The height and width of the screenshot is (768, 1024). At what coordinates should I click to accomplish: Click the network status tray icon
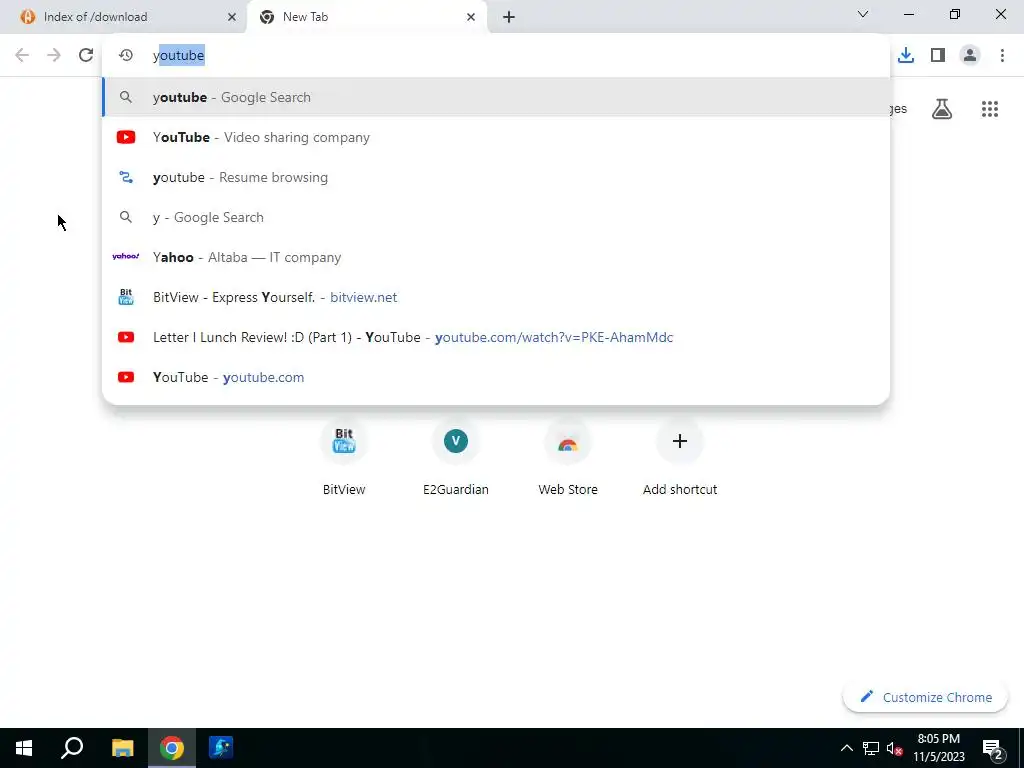871,748
